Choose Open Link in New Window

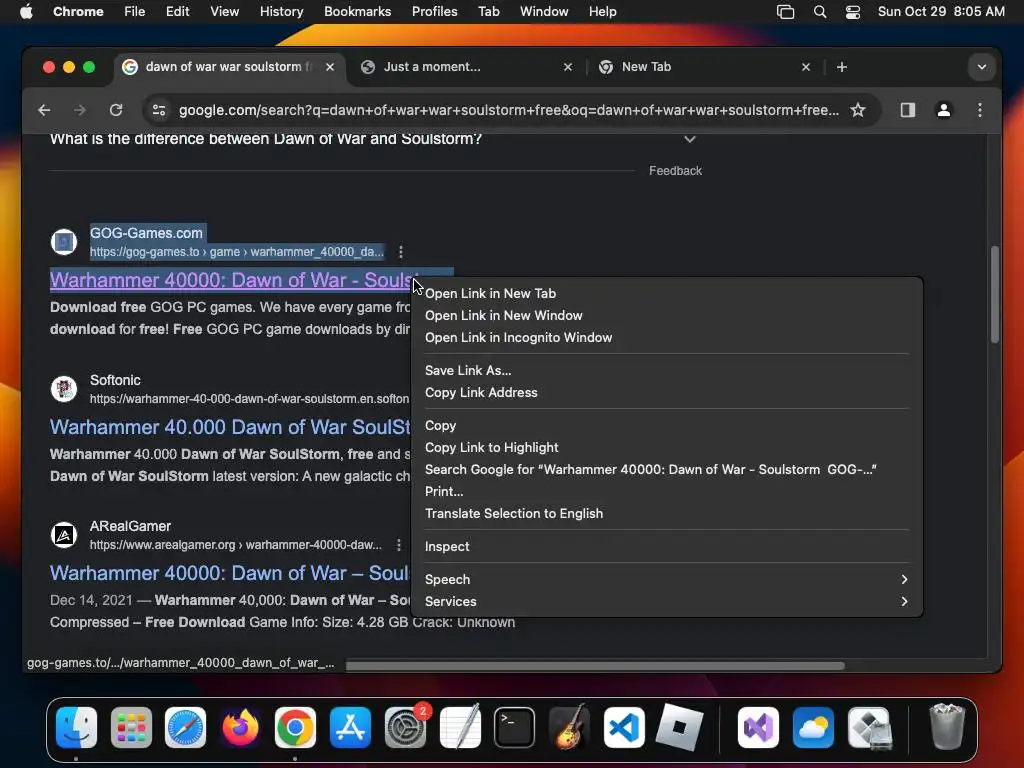tap(667, 315)
